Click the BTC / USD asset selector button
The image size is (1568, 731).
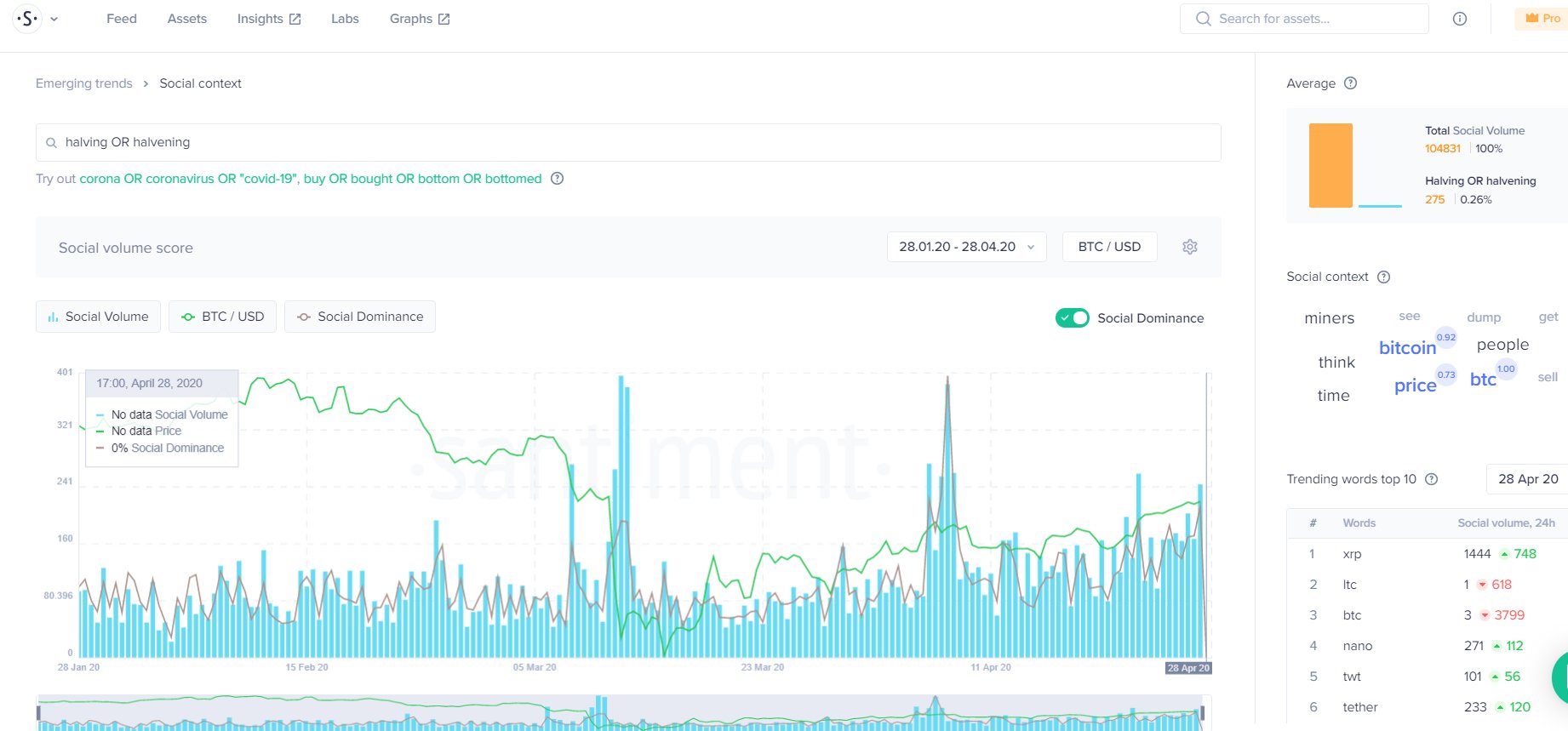click(x=1109, y=247)
